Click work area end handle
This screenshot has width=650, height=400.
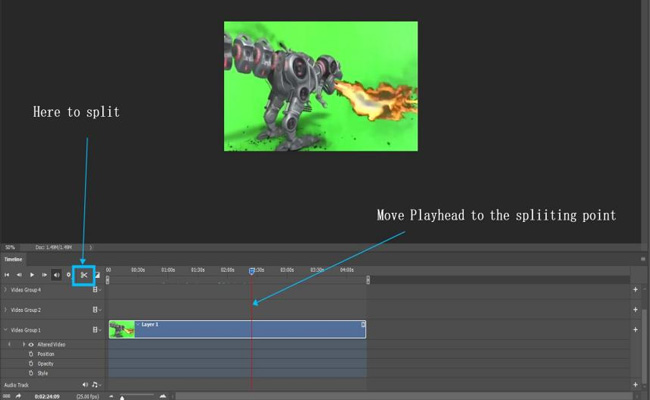368,280
